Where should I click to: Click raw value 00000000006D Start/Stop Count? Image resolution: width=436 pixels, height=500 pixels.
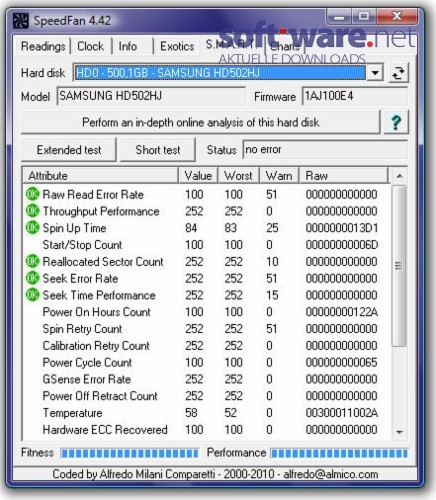coord(342,245)
